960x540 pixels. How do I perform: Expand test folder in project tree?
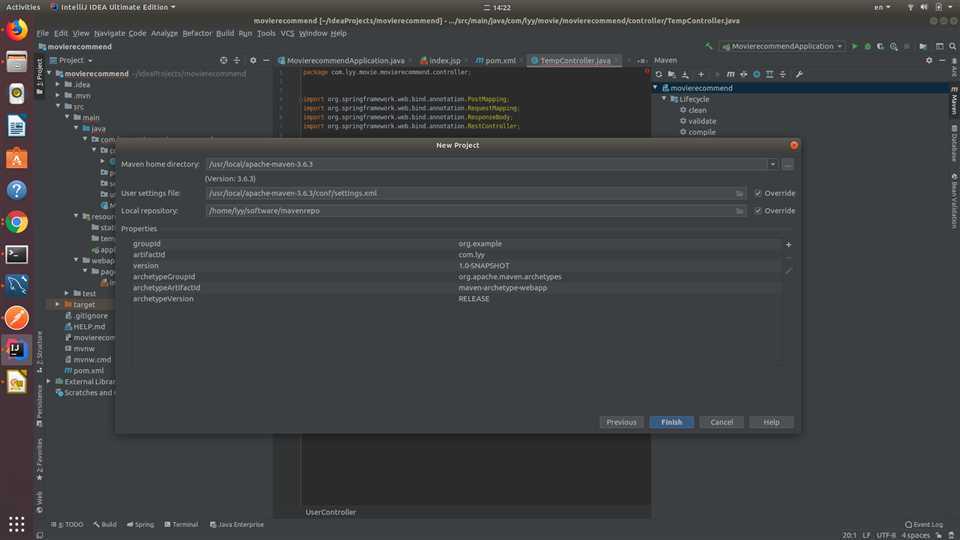tap(67, 293)
